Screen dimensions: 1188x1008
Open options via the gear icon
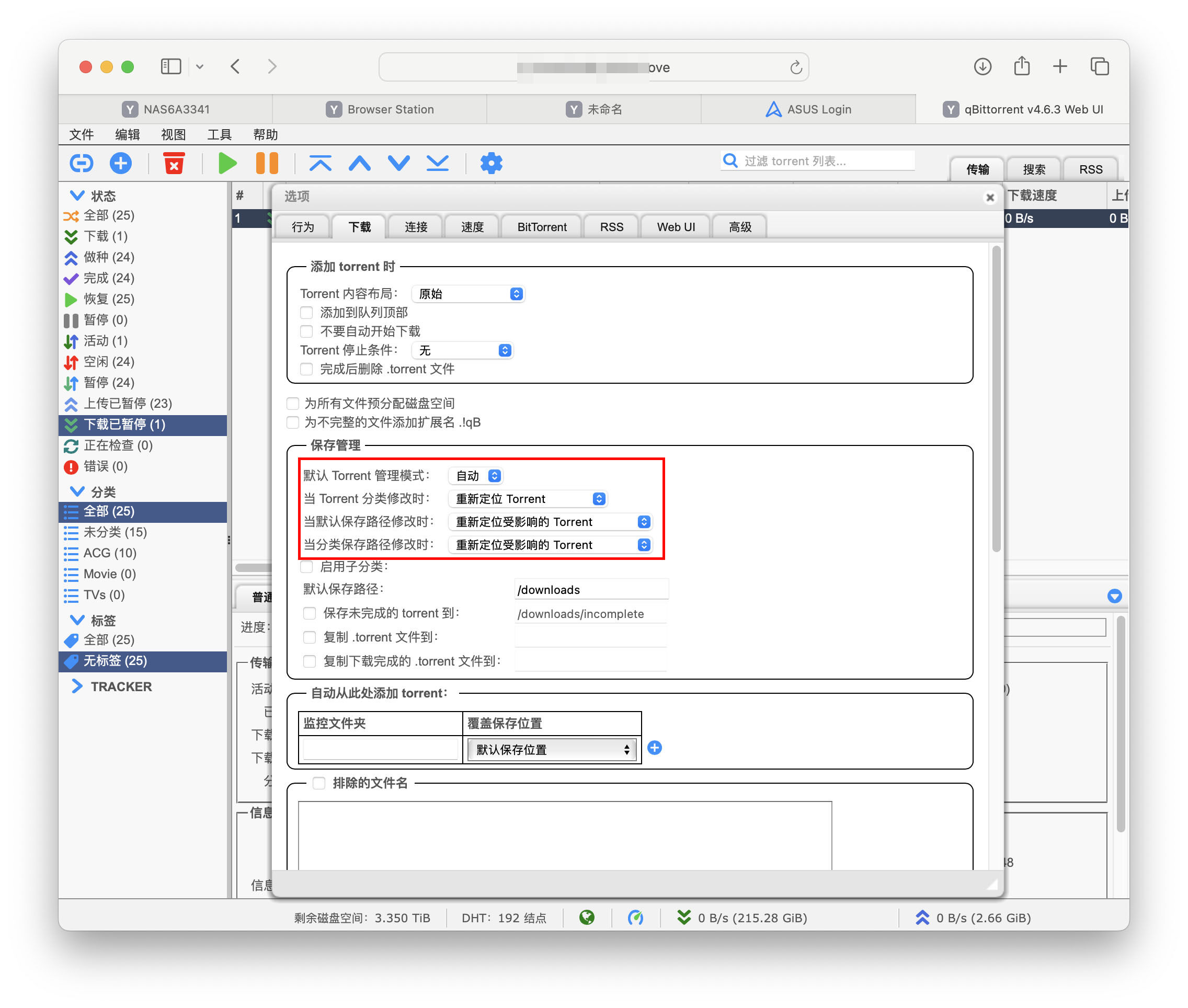pos(491,164)
